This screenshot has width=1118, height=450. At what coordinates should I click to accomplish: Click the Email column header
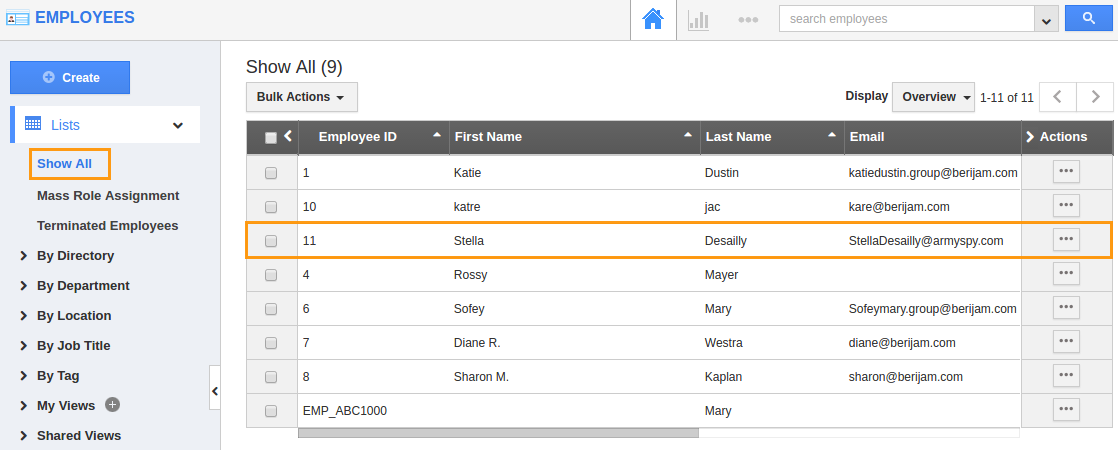[x=866, y=137]
